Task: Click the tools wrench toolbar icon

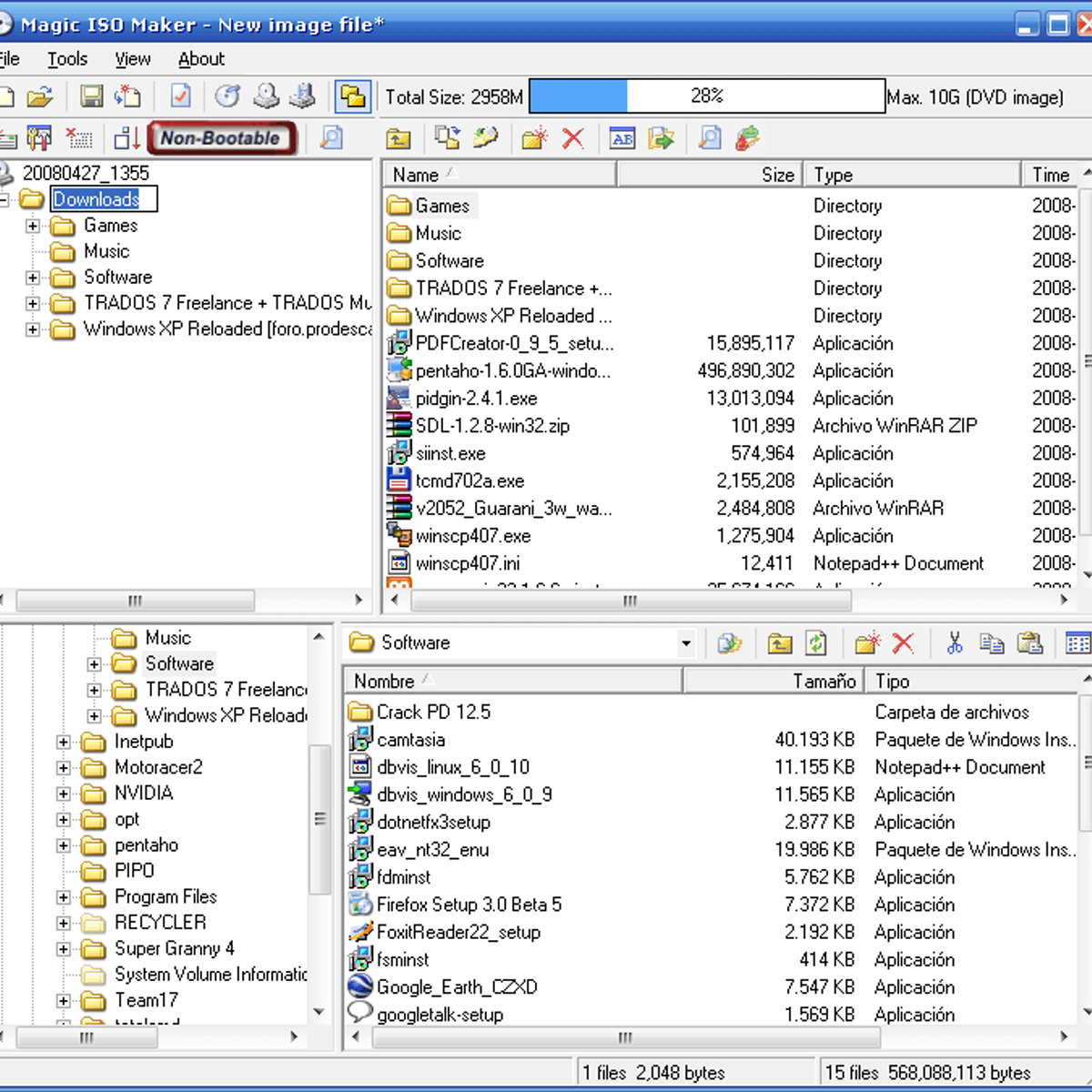Action: pyautogui.click(x=39, y=138)
